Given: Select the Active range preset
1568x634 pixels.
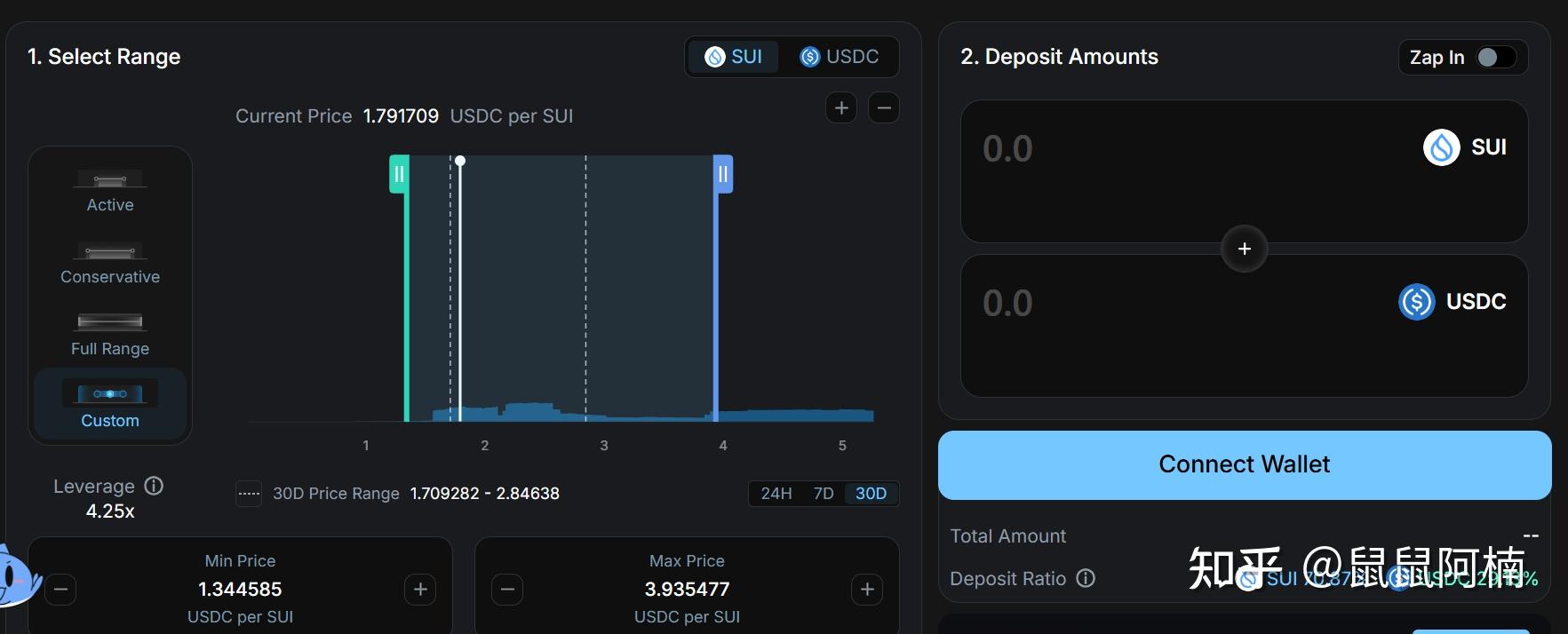Looking at the screenshot, I should pos(110,191).
